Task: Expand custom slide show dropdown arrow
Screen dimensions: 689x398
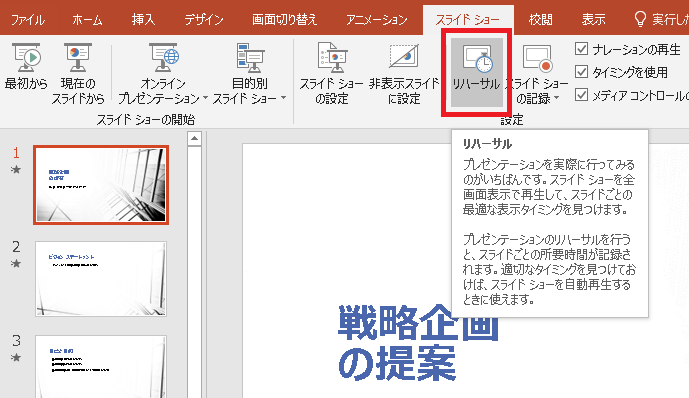Action: tap(283, 98)
